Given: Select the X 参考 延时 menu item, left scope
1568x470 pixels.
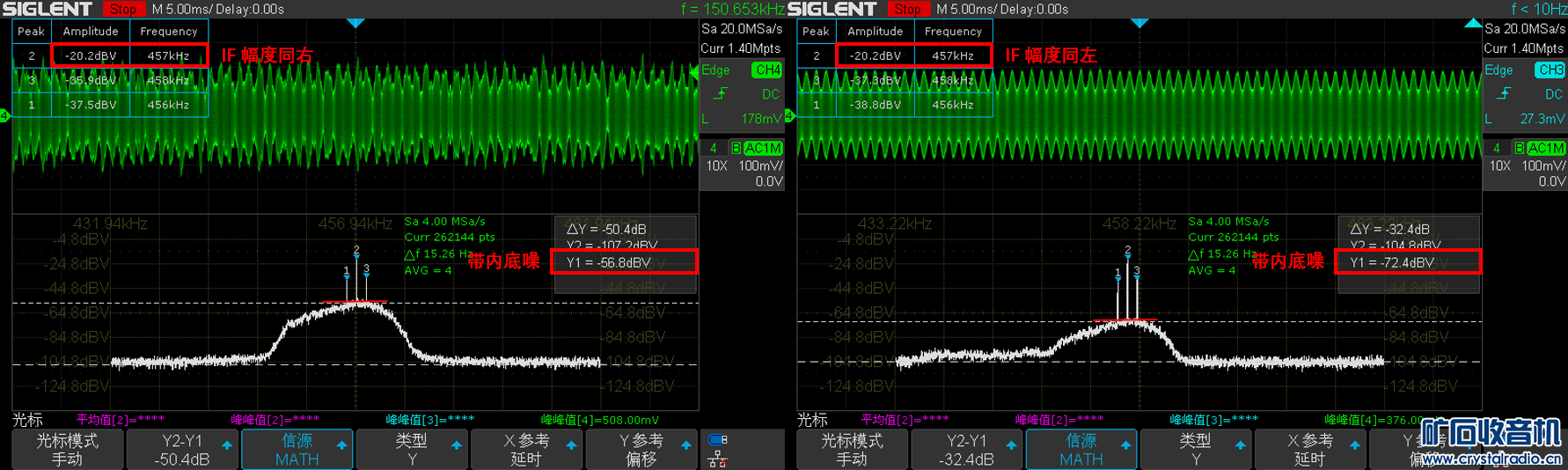Looking at the screenshot, I should tap(526, 450).
